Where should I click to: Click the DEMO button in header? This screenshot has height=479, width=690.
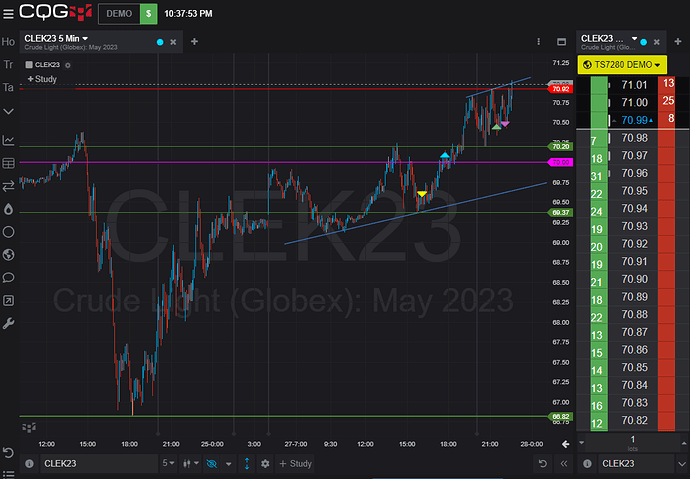point(116,14)
